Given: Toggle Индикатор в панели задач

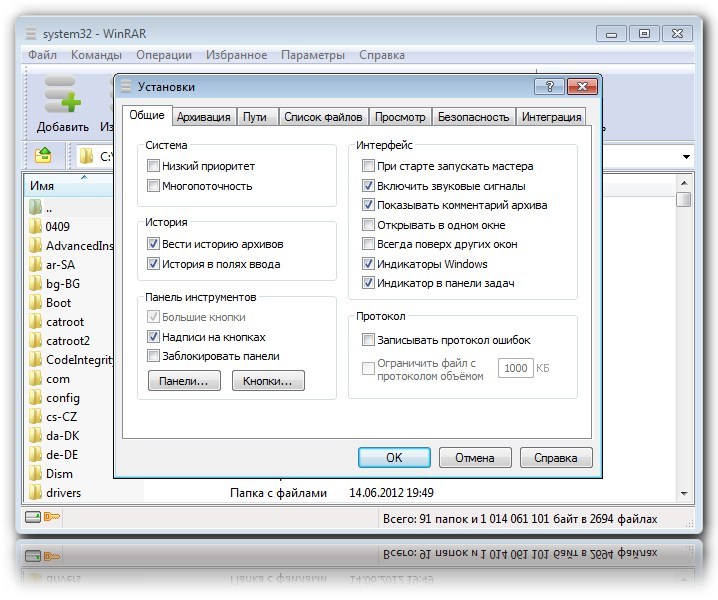Looking at the screenshot, I should [x=368, y=283].
